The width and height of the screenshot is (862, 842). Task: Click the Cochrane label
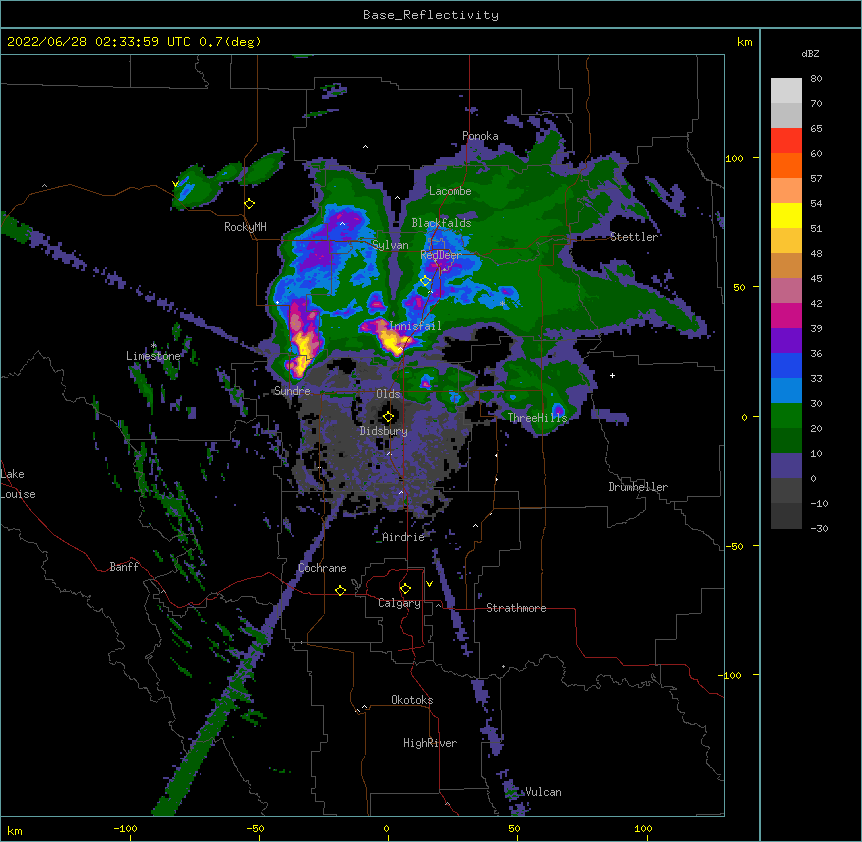[322, 568]
